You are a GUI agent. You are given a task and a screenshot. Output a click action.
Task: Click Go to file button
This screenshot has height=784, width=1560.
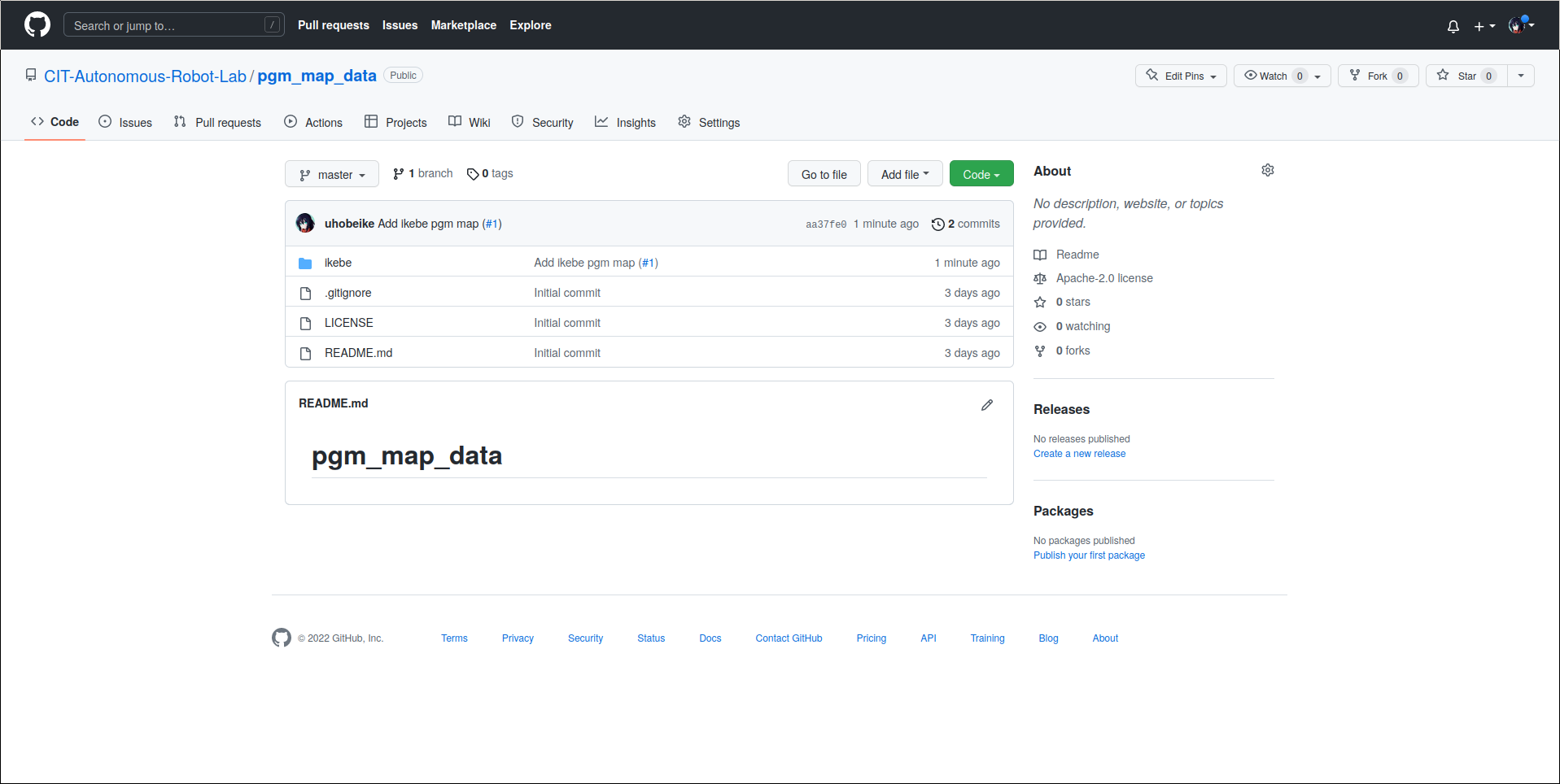(x=824, y=174)
